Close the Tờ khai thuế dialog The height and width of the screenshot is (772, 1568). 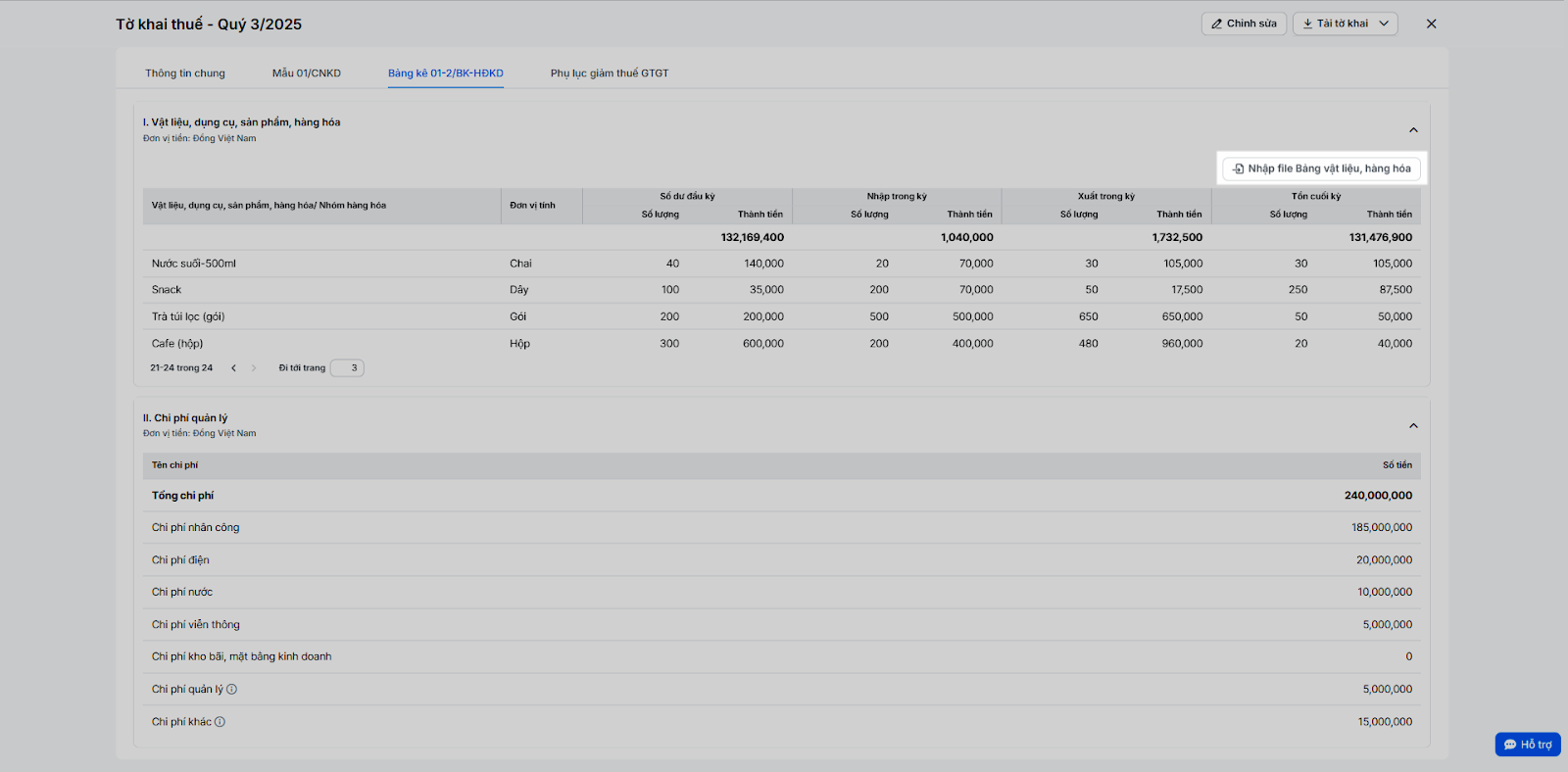click(x=1431, y=24)
